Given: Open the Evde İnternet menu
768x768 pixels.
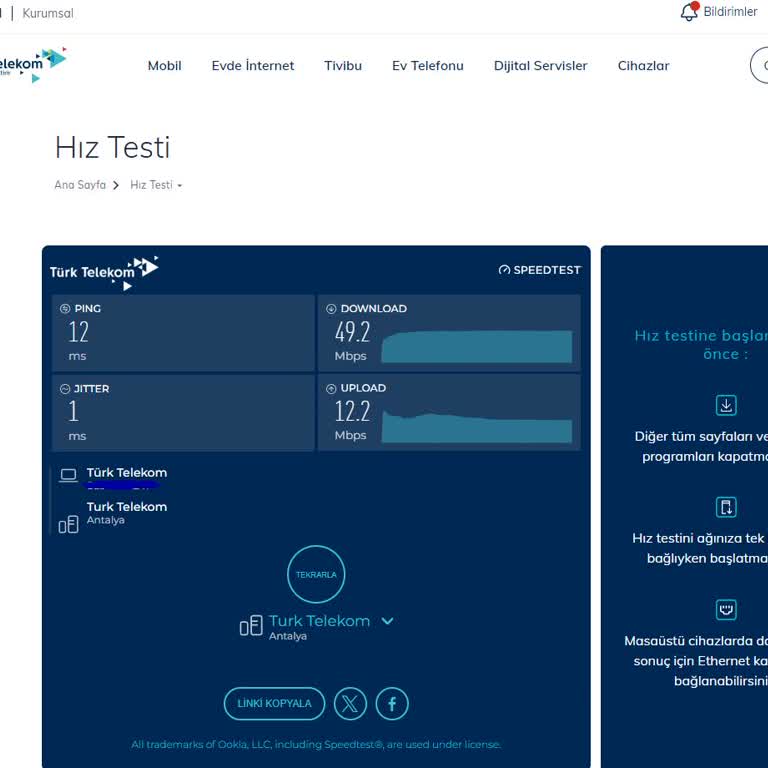Looking at the screenshot, I should click(253, 66).
